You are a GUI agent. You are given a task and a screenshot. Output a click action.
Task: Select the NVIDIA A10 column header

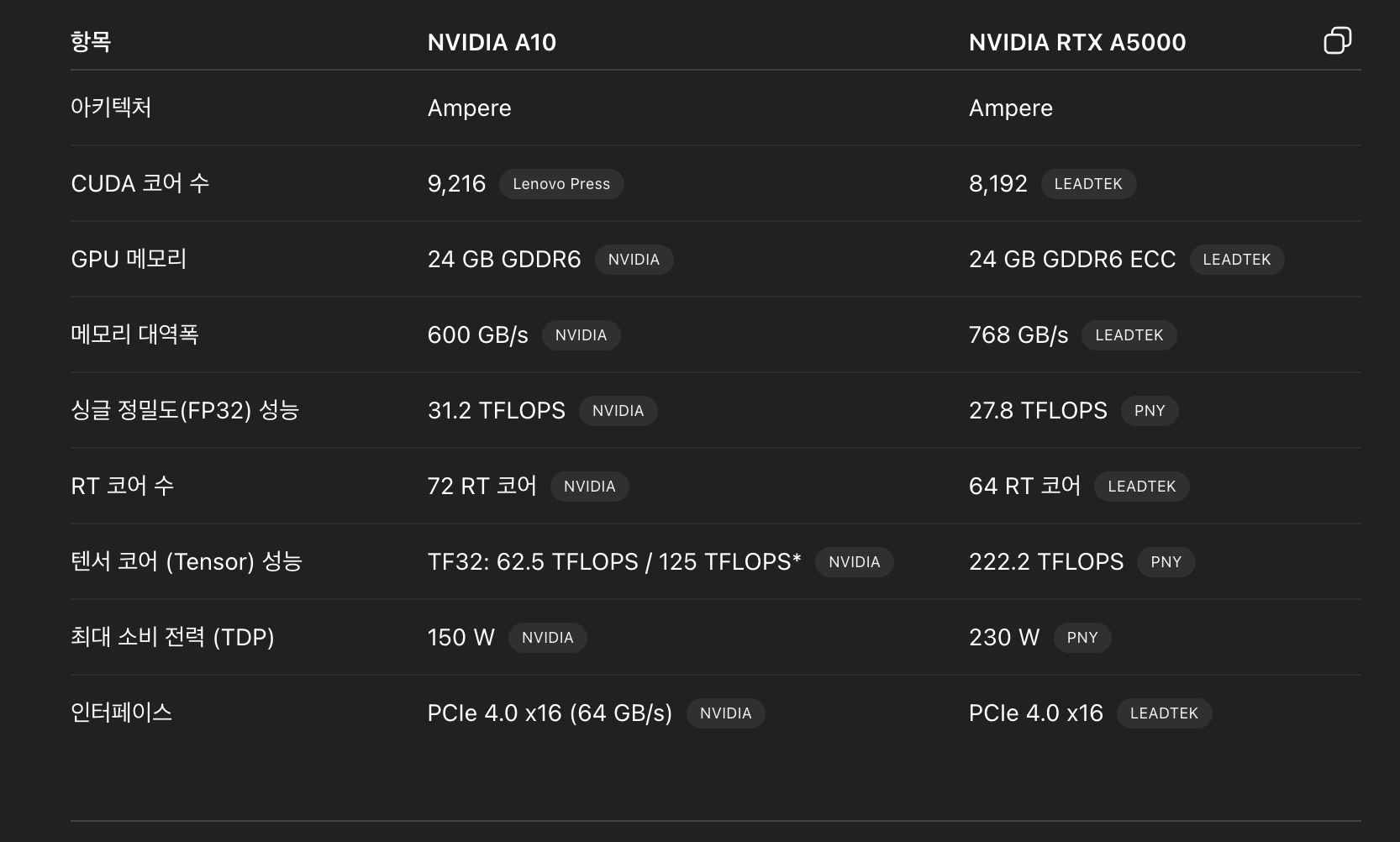pyautogui.click(x=492, y=42)
